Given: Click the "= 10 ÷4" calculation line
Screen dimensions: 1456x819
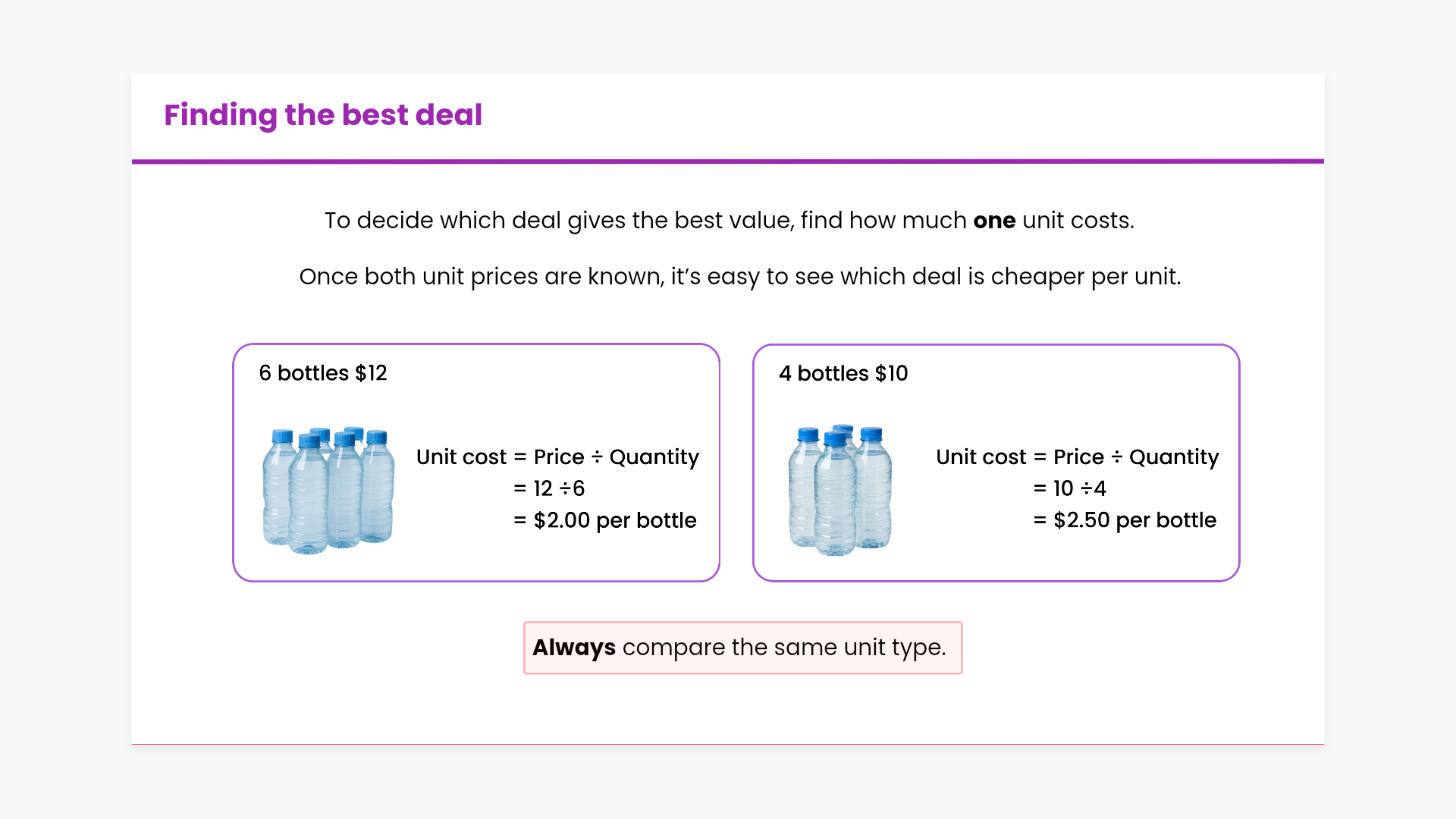Looking at the screenshot, I should [1070, 488].
